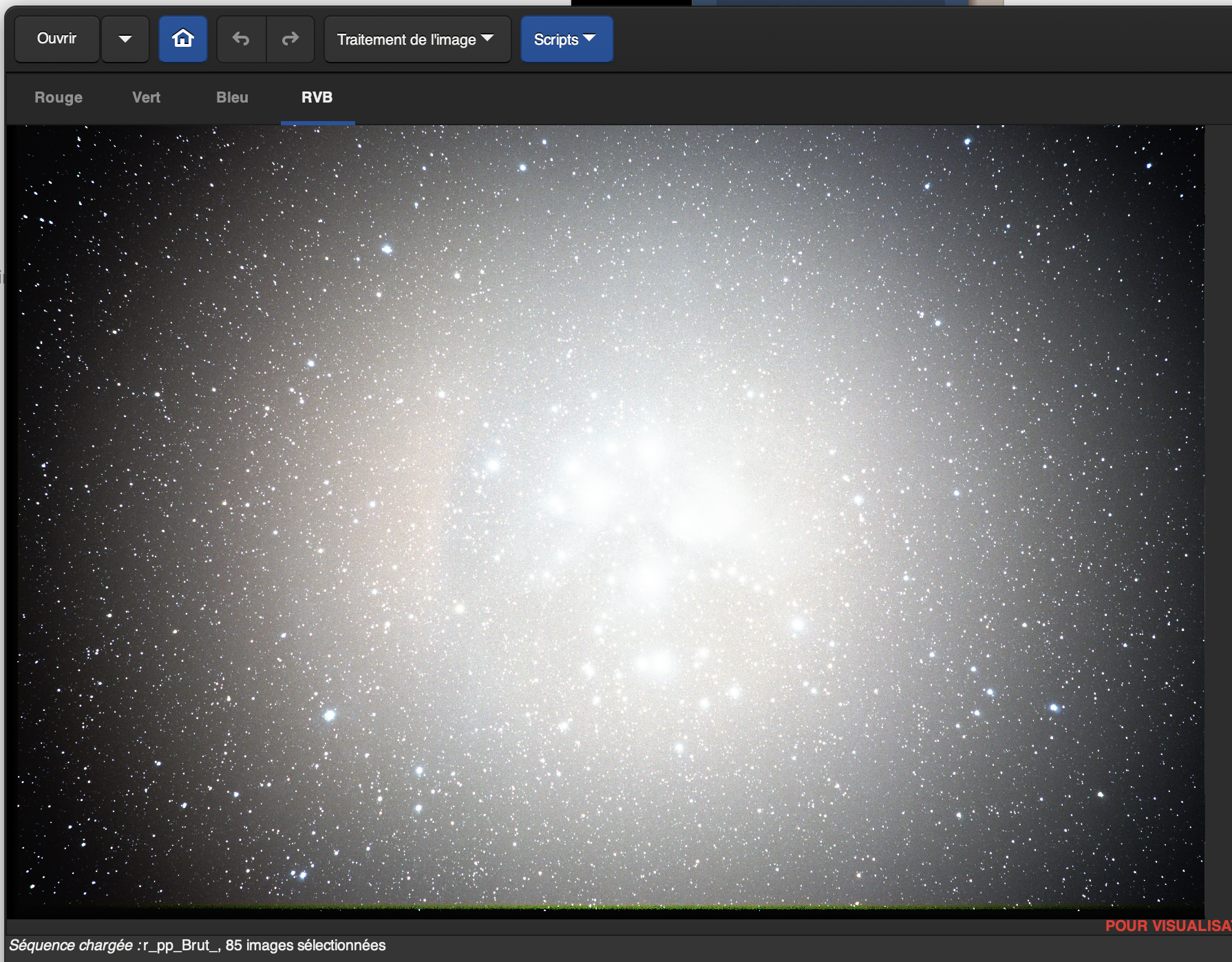Click the blue underline beneath the RVB tab
The width and height of the screenshot is (1232, 962).
point(317,123)
